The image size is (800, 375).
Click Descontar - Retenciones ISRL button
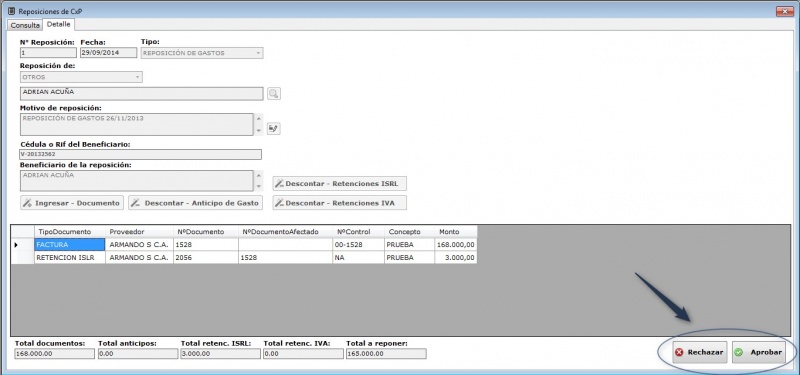(340, 183)
